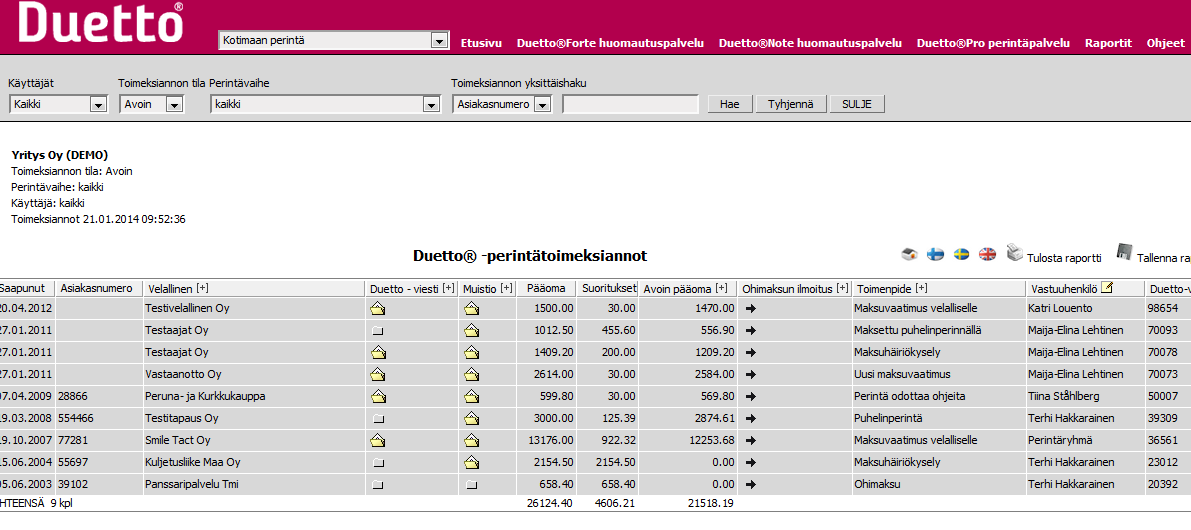Expand the Velallinen column with [+]
This screenshot has height=530, width=1191.
click(203, 289)
